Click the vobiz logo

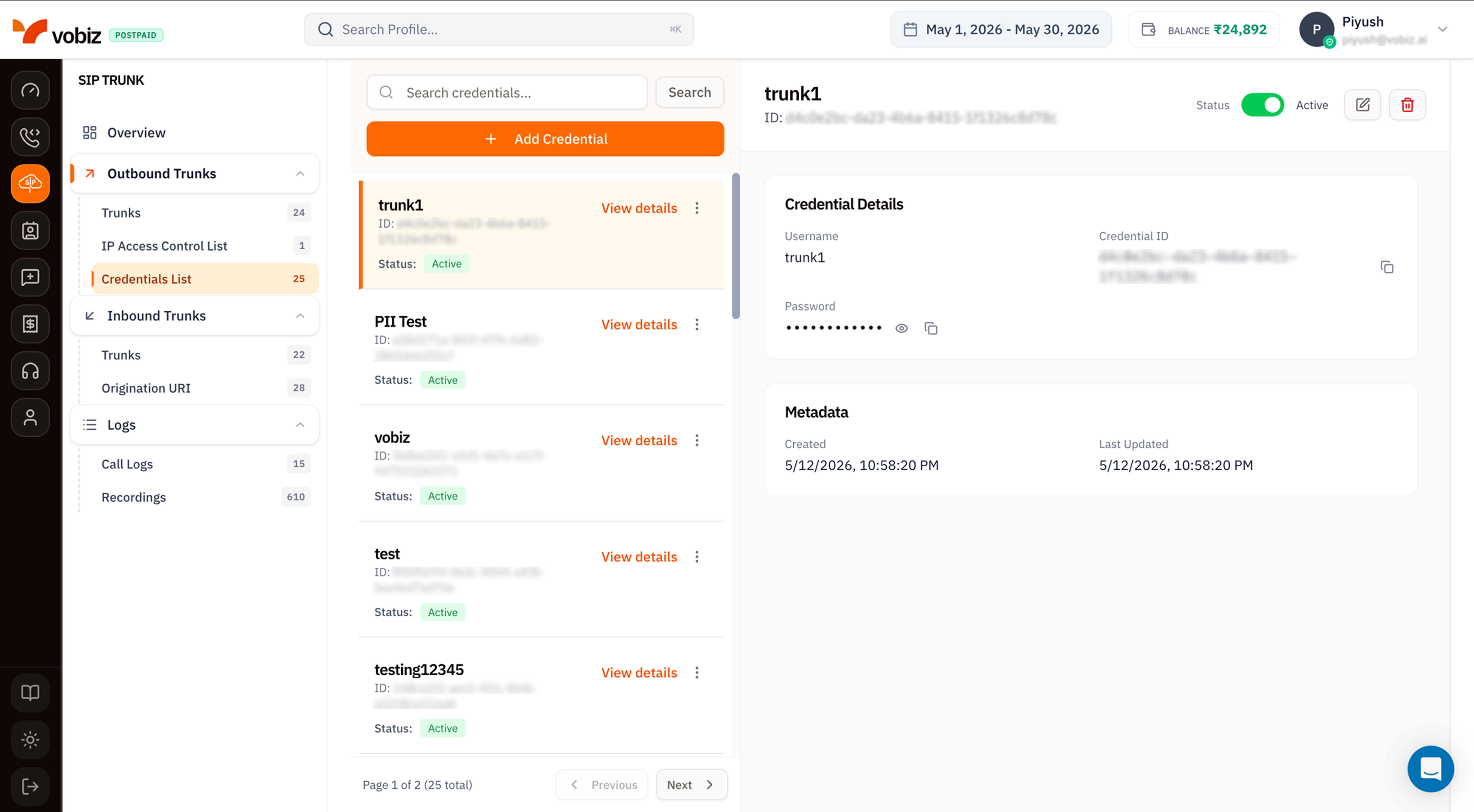click(57, 31)
